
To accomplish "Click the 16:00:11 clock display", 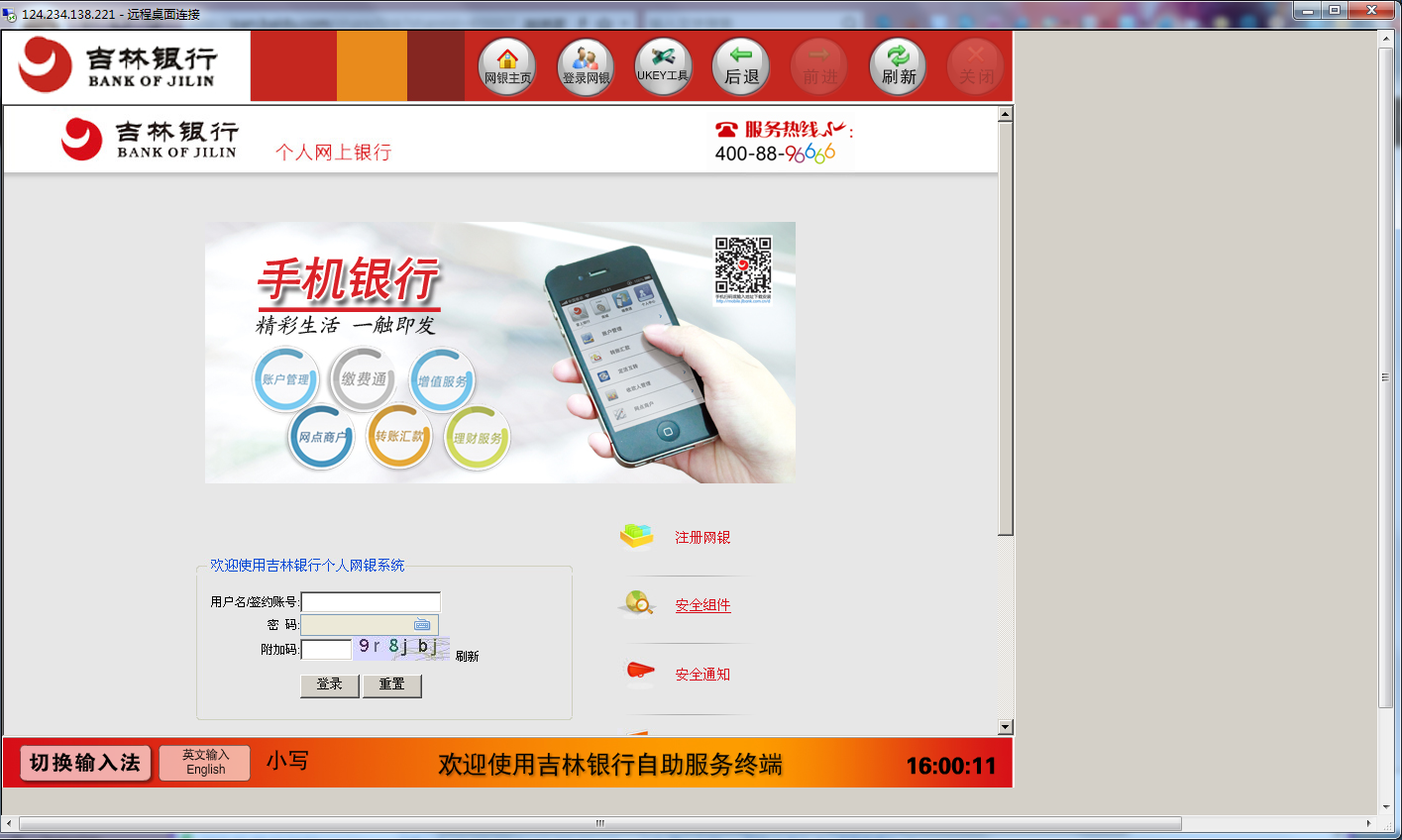I will pyautogui.click(x=951, y=765).
